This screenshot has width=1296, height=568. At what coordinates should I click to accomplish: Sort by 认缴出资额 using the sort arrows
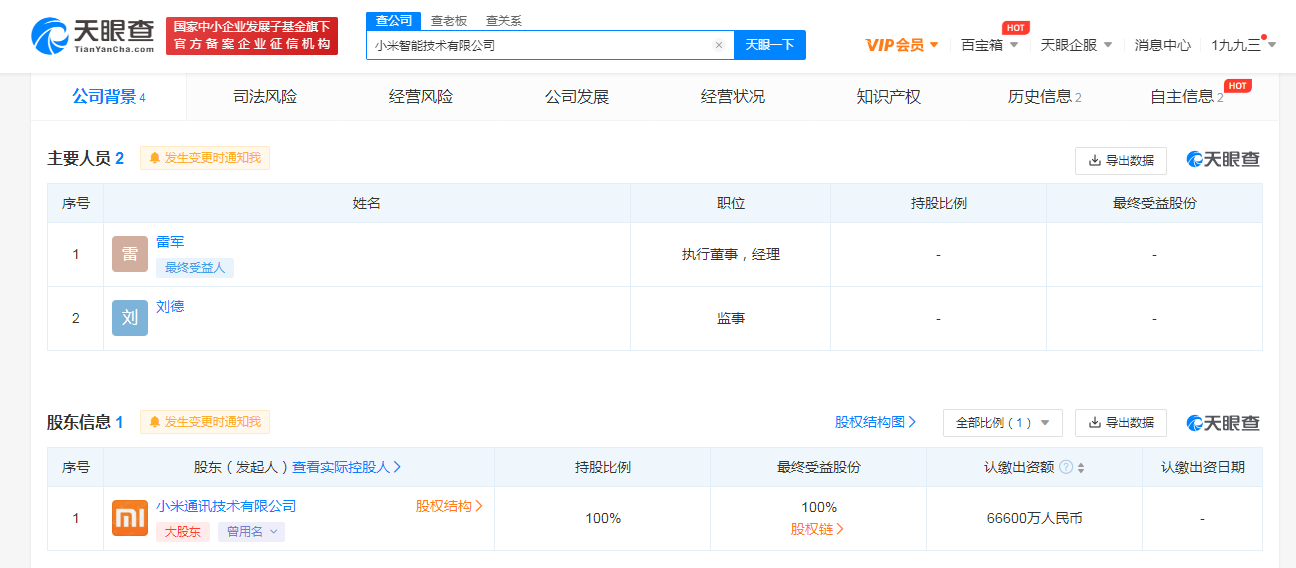1081,468
